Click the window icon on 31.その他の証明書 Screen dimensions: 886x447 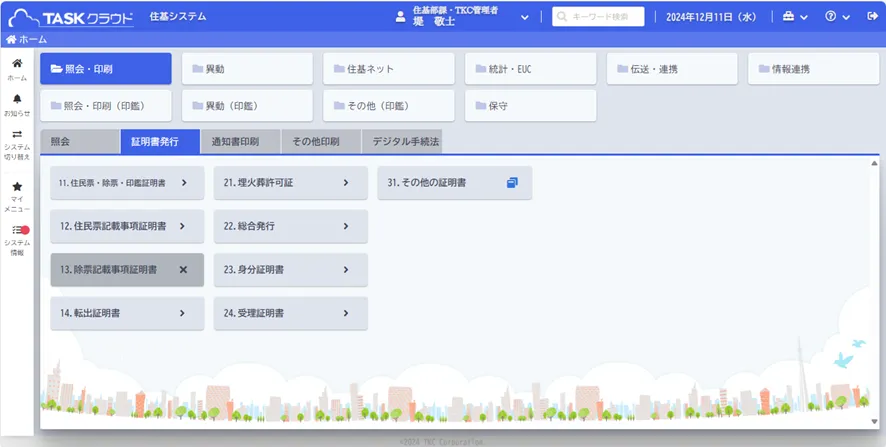[512, 183]
